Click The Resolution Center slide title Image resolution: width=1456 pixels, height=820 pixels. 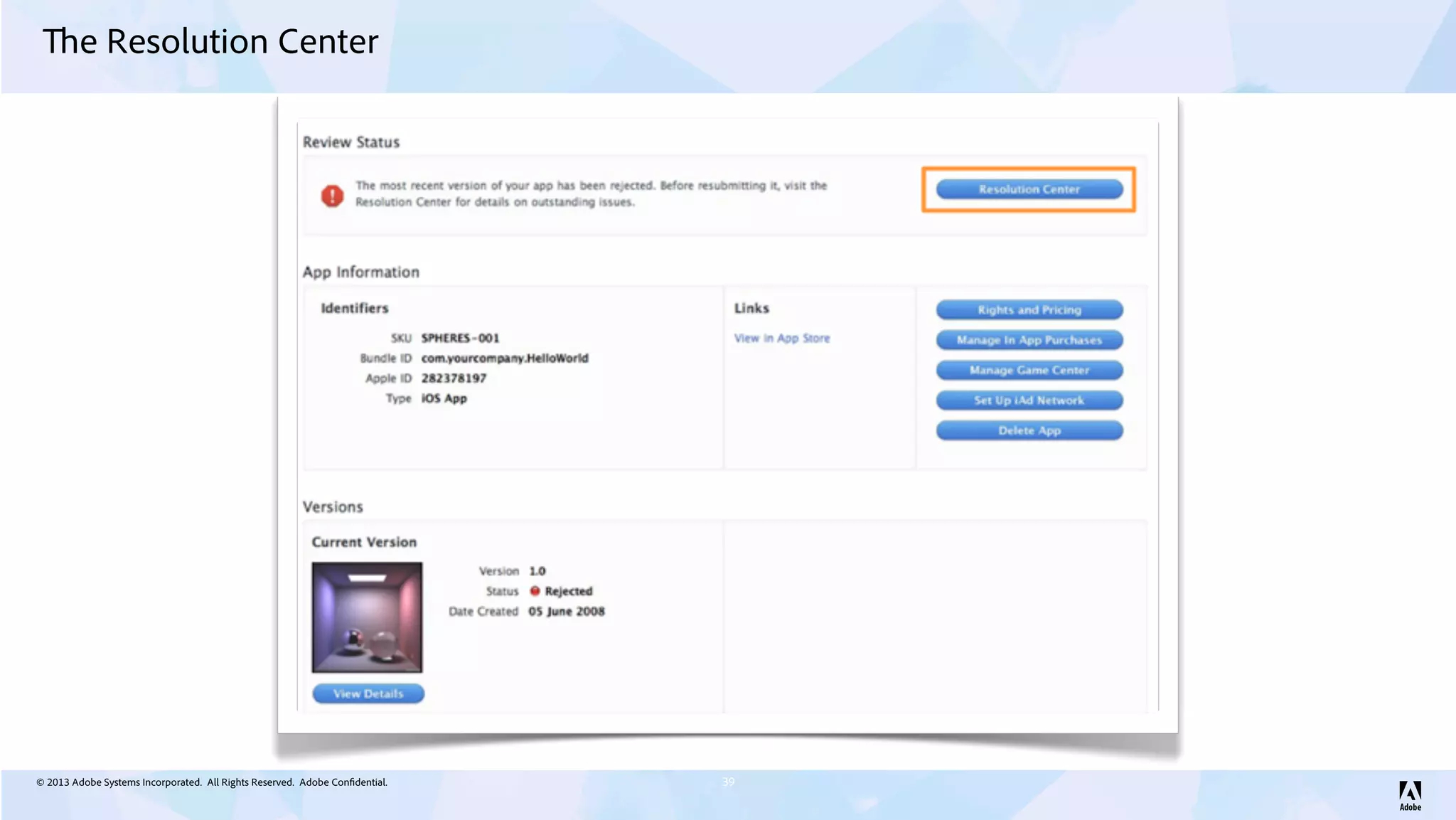(x=210, y=41)
